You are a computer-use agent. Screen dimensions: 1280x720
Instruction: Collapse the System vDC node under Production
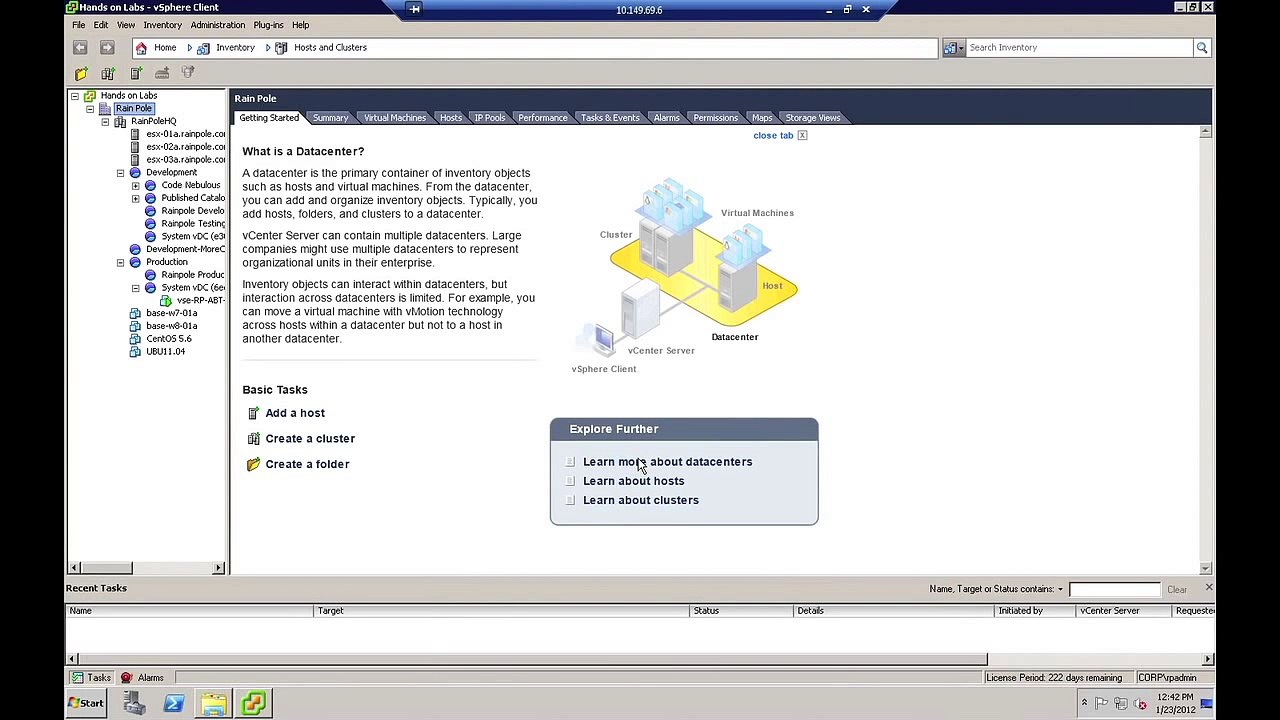click(135, 288)
